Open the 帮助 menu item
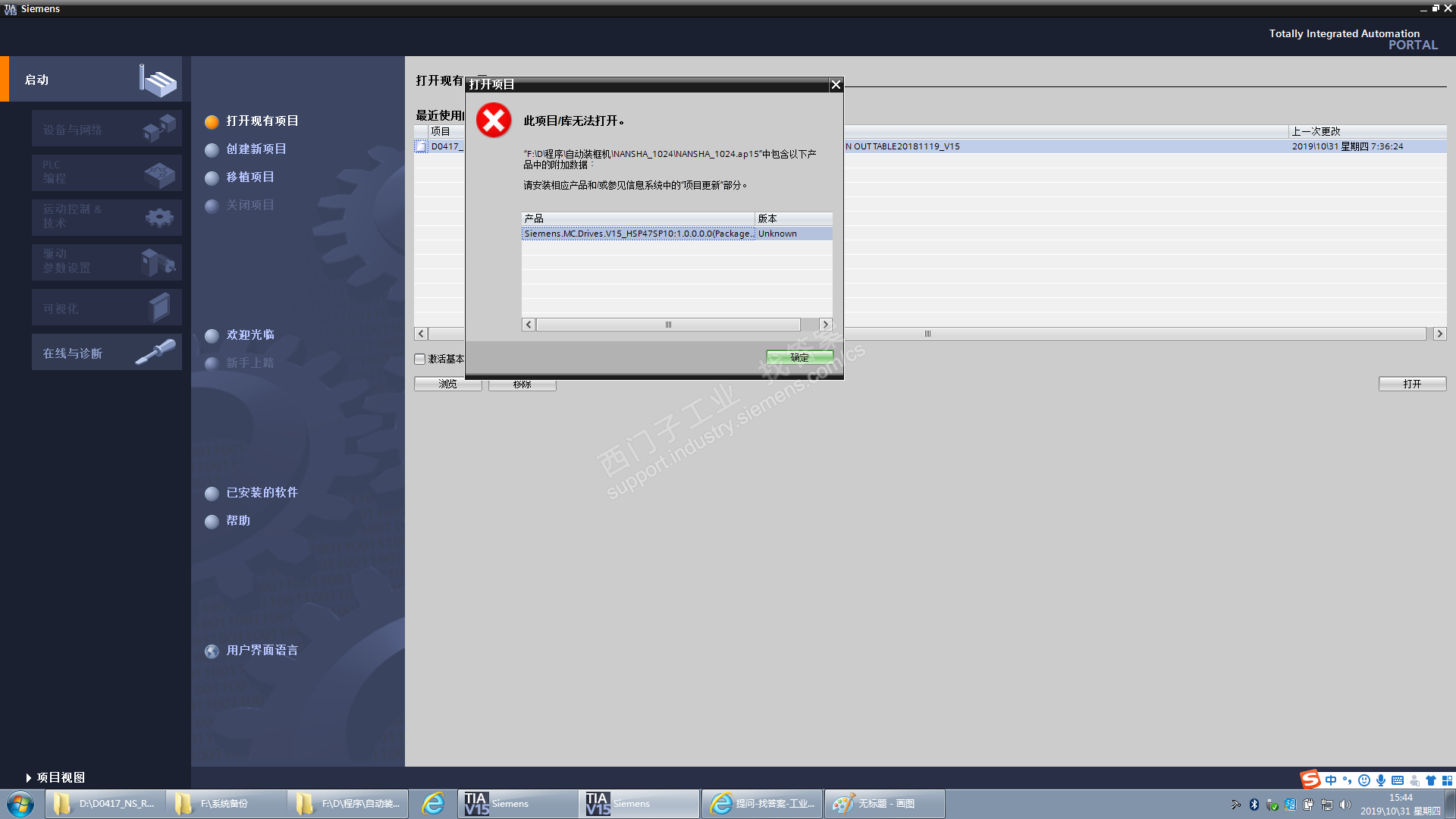 click(237, 521)
